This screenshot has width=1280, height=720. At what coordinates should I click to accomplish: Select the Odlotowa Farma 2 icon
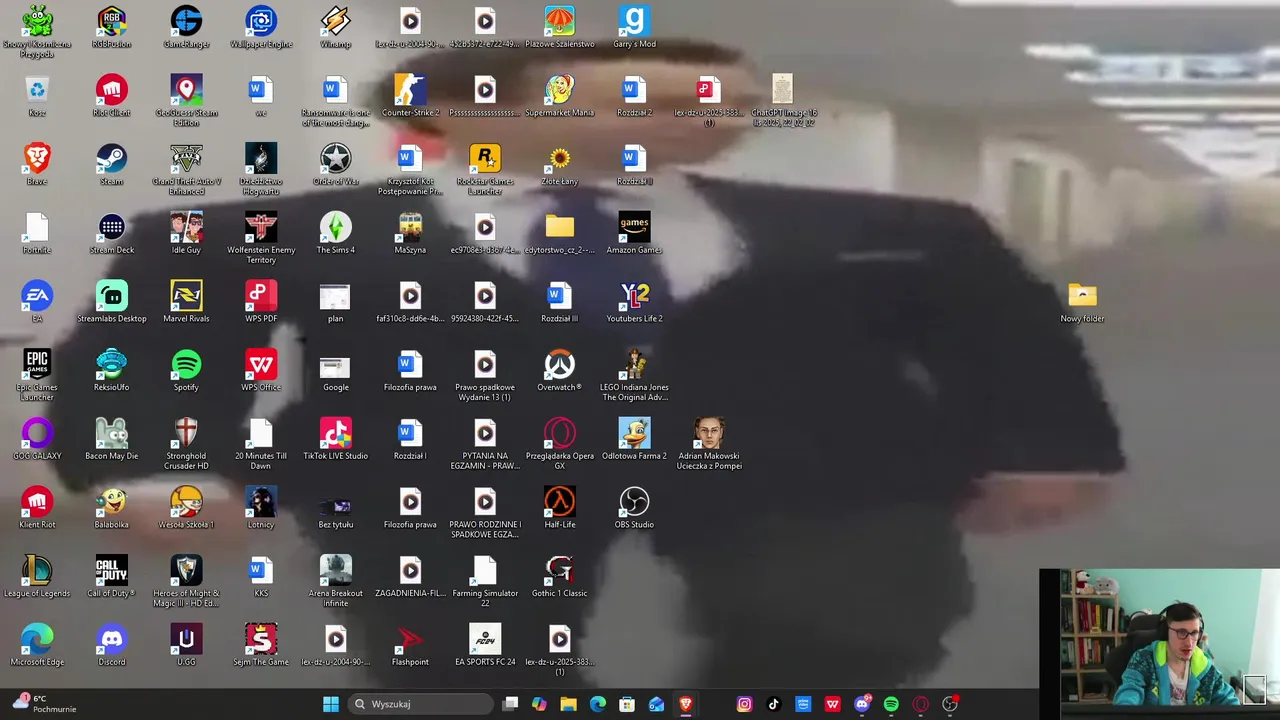coord(634,439)
